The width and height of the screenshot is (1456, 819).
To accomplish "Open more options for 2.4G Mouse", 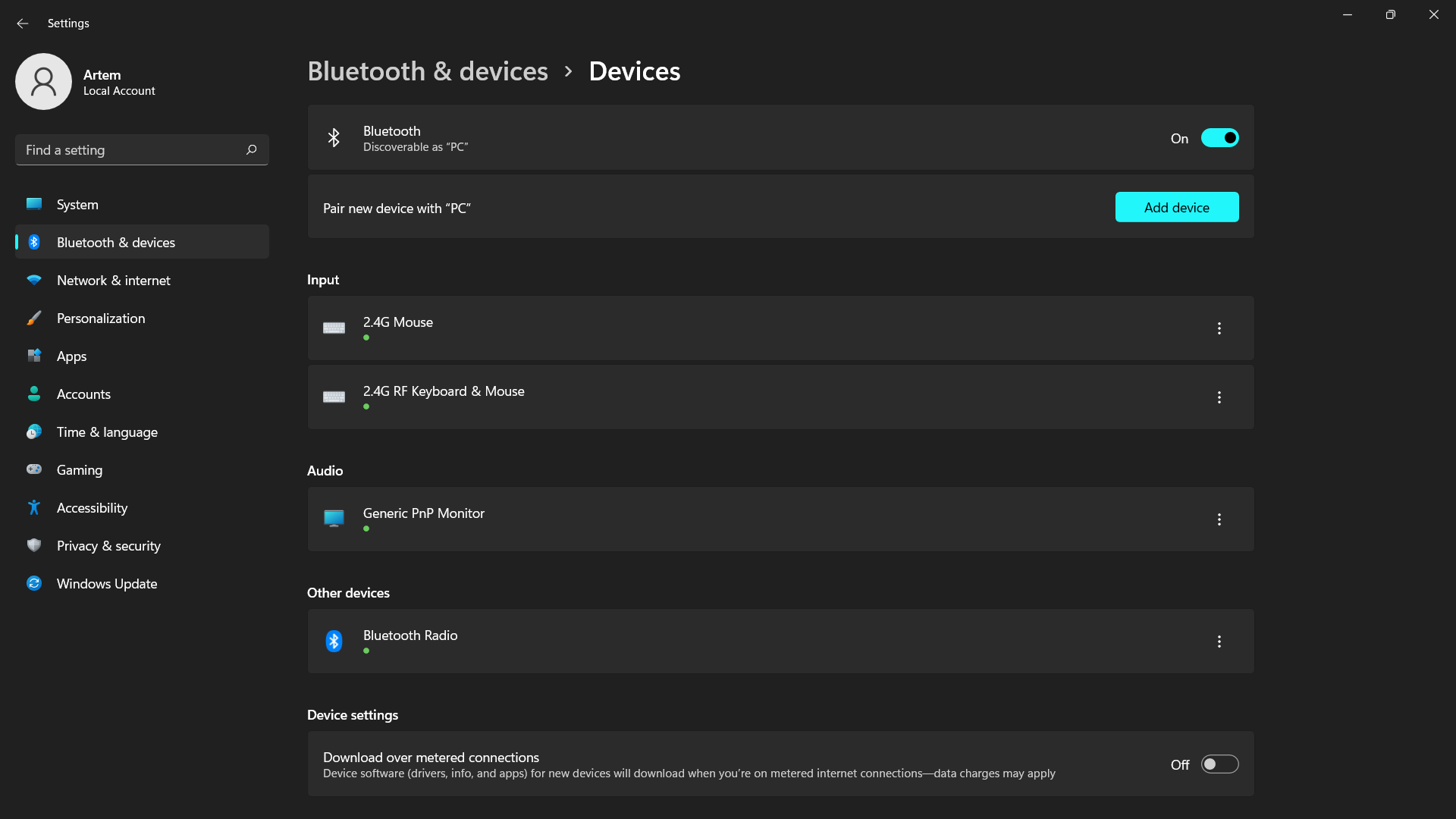I will tap(1219, 328).
